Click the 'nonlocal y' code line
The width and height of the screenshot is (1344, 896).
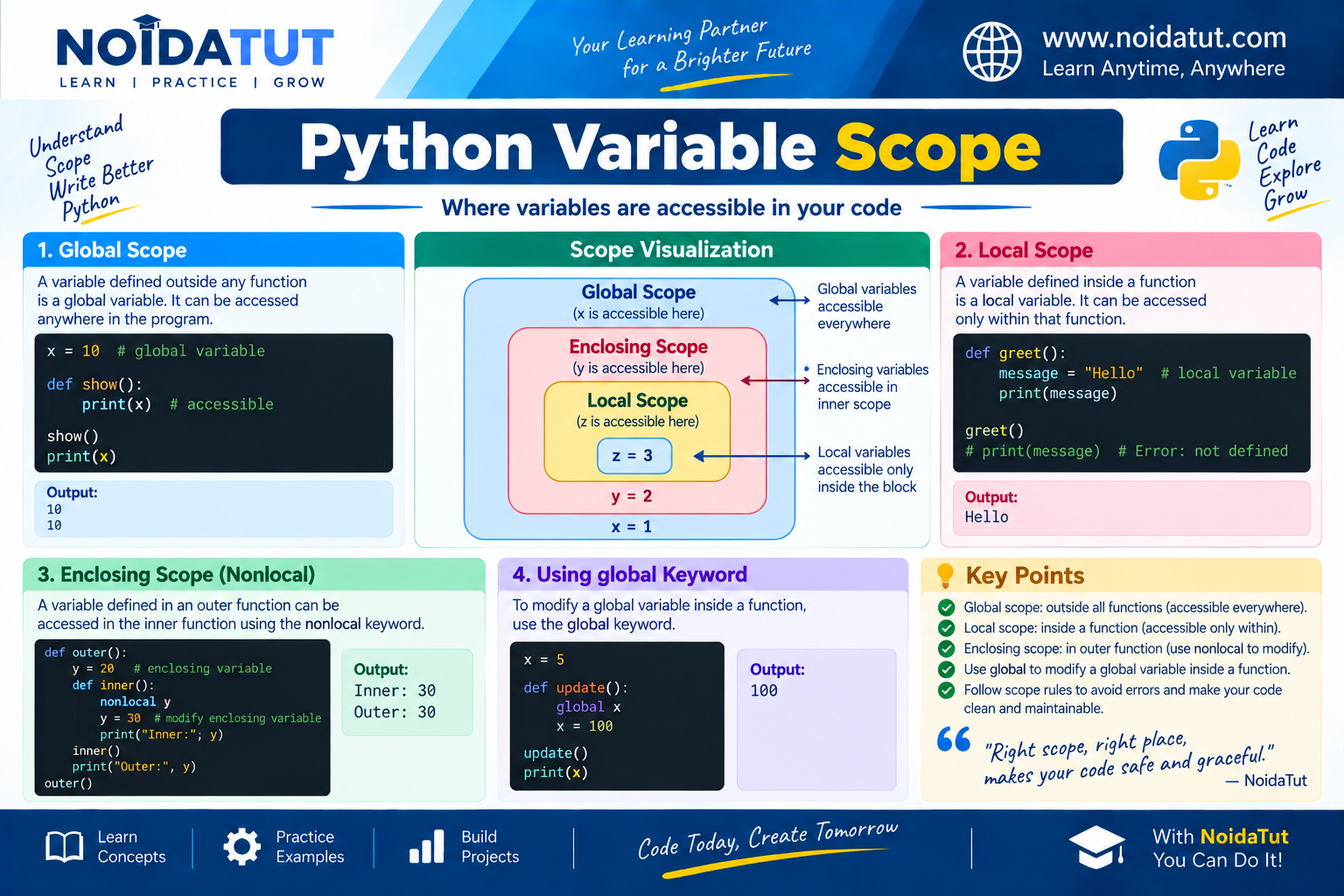click(x=135, y=702)
